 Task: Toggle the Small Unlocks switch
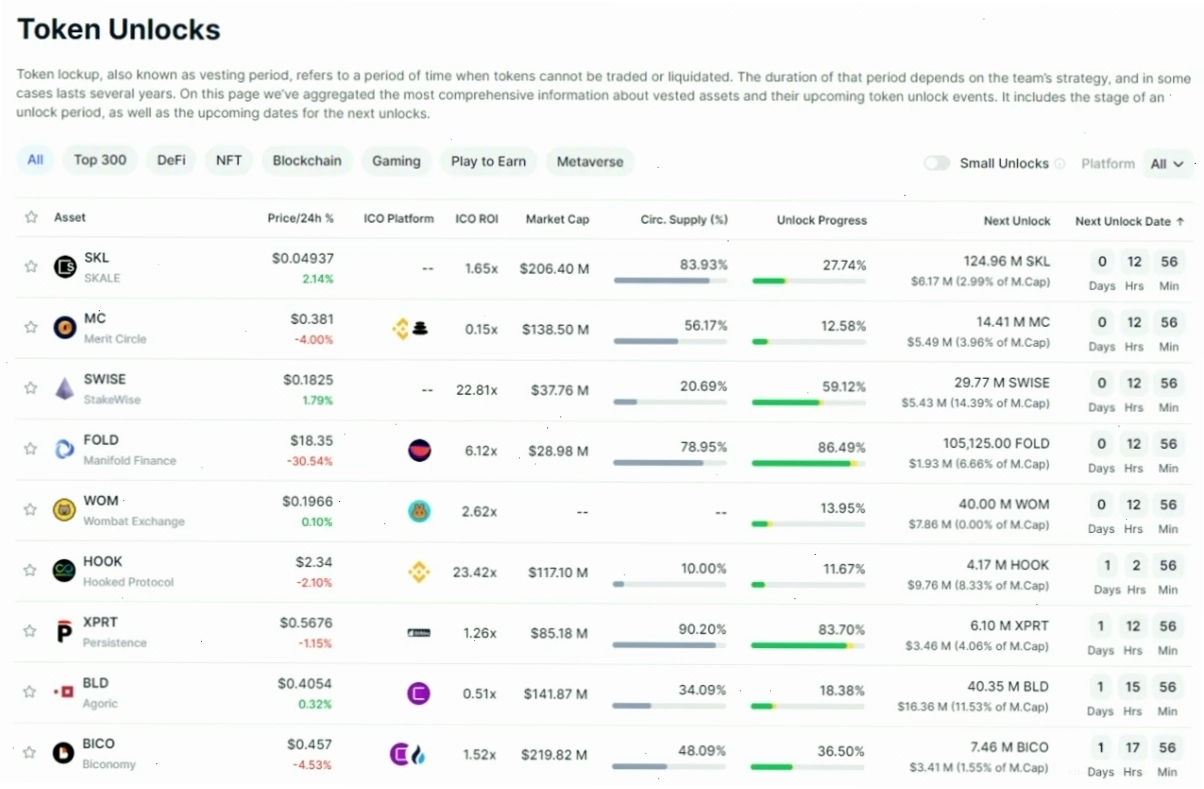click(937, 163)
